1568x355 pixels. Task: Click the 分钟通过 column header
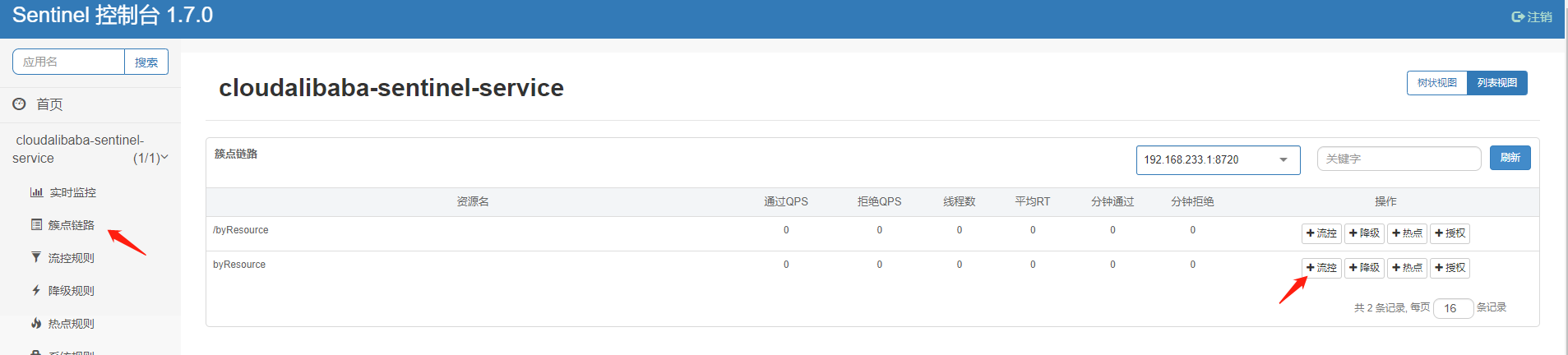(1112, 201)
